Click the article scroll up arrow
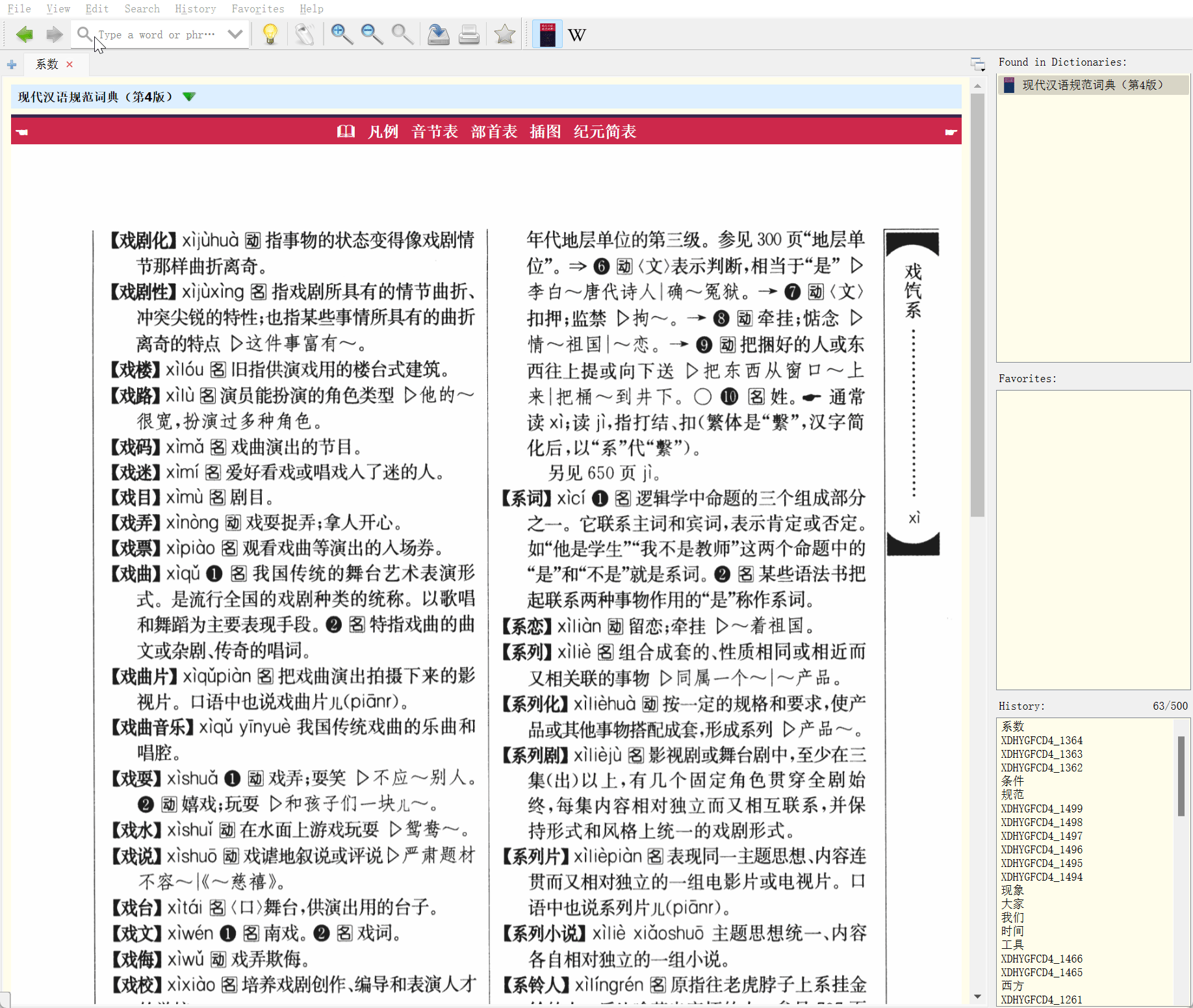Viewport: 1193px width, 1008px height. (x=977, y=85)
